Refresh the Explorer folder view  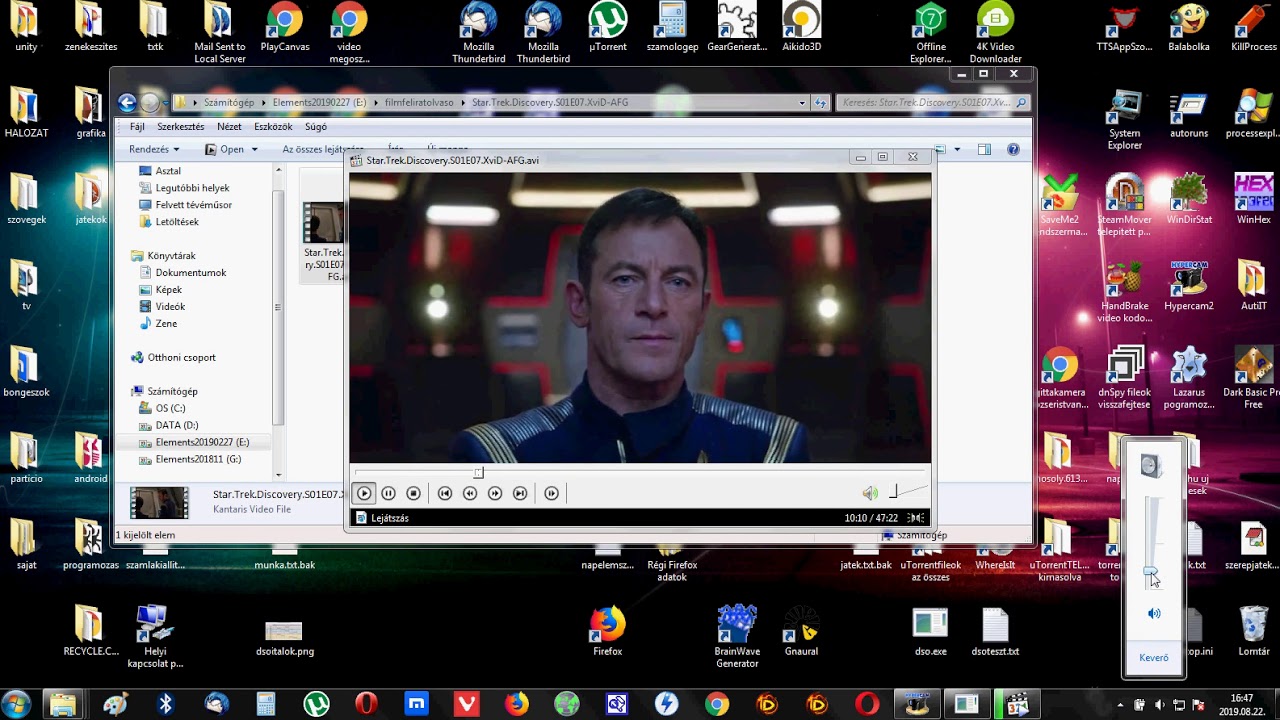pyautogui.click(x=821, y=102)
